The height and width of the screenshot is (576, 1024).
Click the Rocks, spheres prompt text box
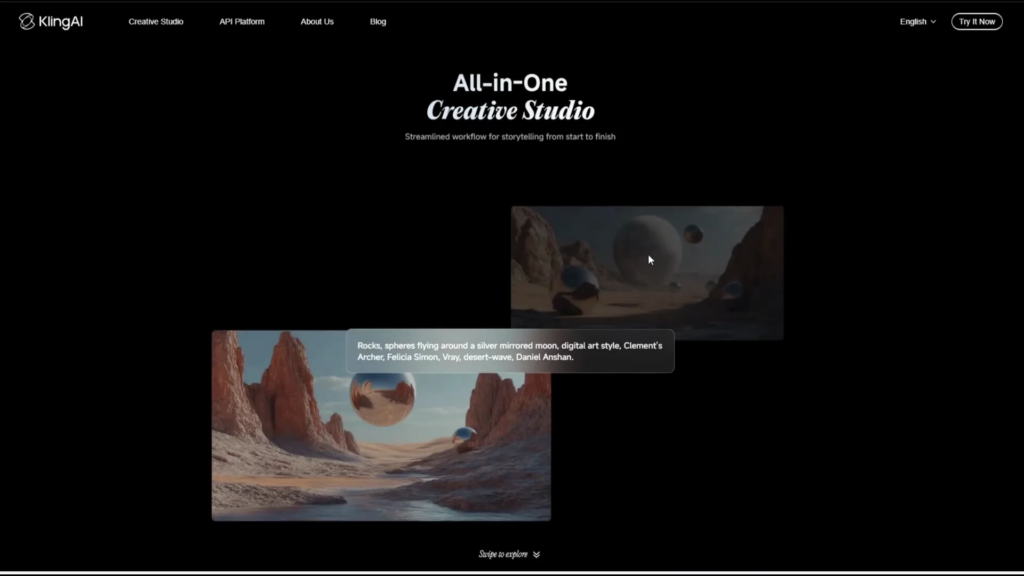pyautogui.click(x=510, y=351)
